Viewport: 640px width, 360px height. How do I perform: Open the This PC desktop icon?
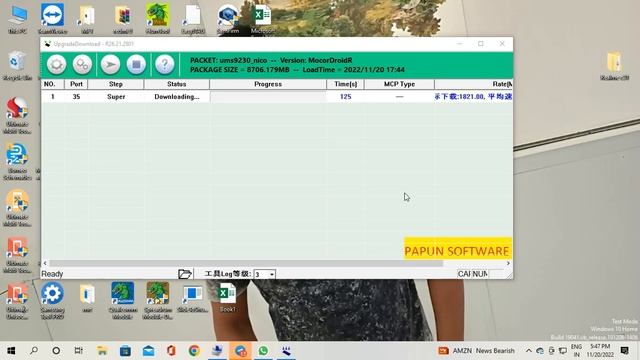click(18, 19)
